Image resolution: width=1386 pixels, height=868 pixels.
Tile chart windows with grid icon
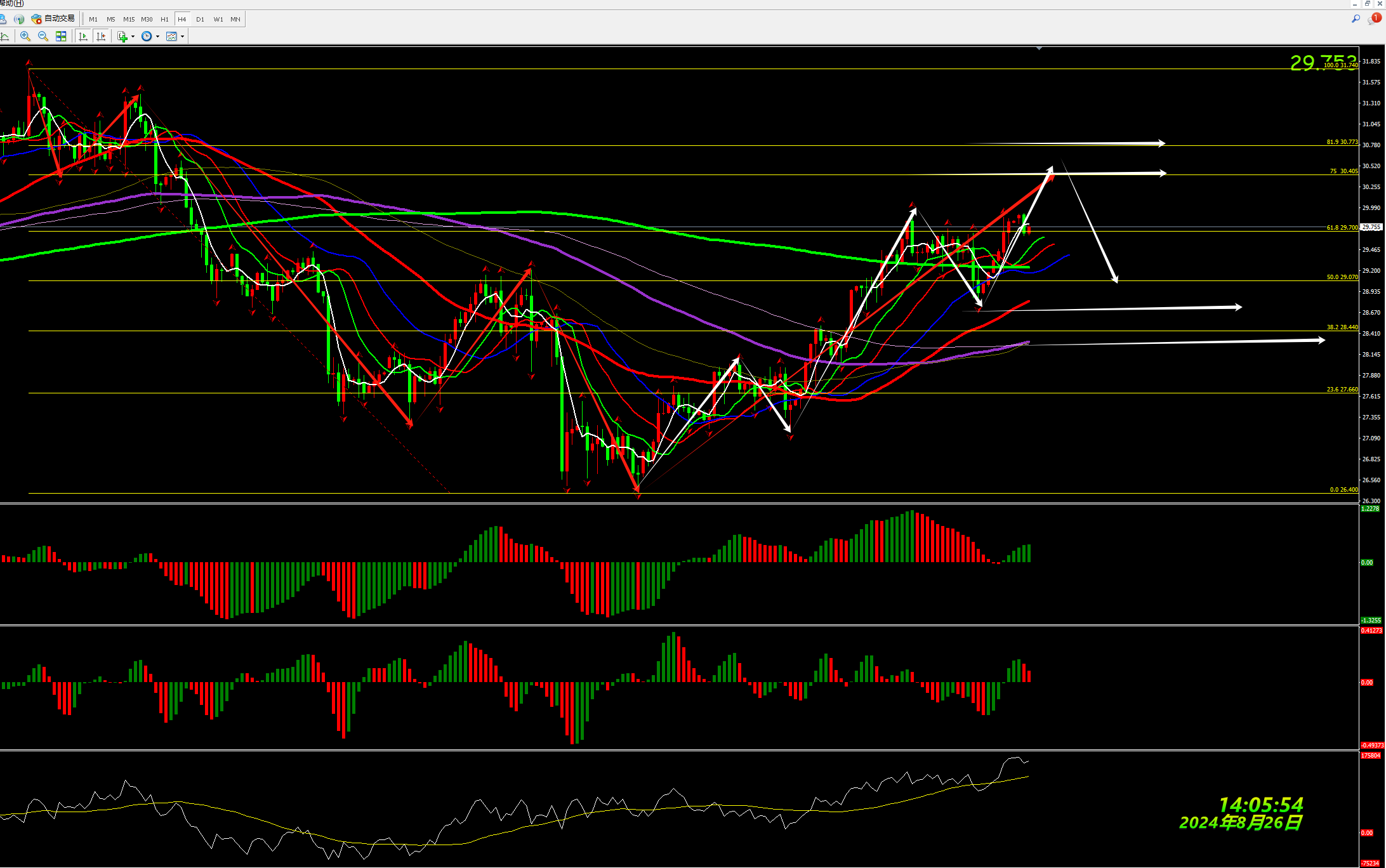pos(61,36)
